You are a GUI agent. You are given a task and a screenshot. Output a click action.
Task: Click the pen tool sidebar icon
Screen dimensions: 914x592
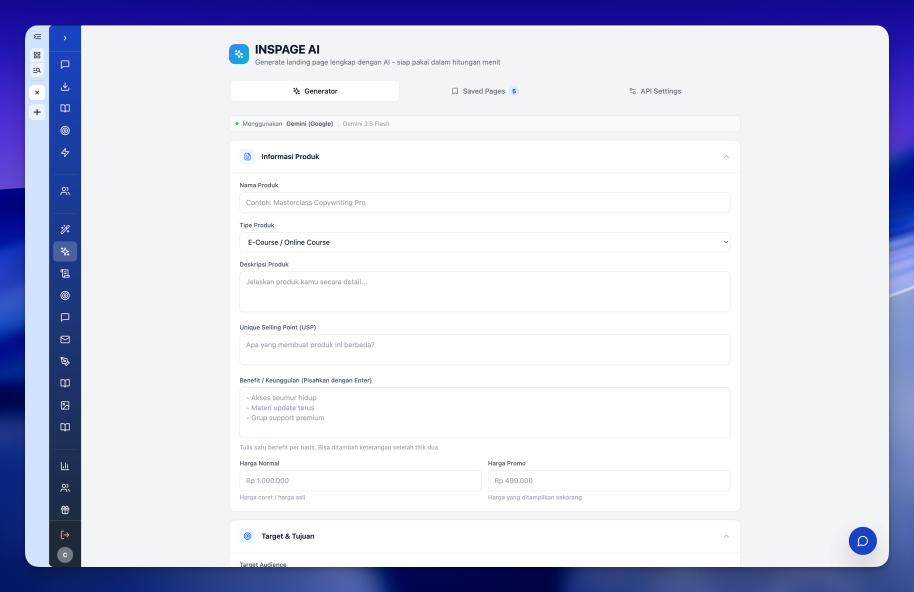coord(65,361)
